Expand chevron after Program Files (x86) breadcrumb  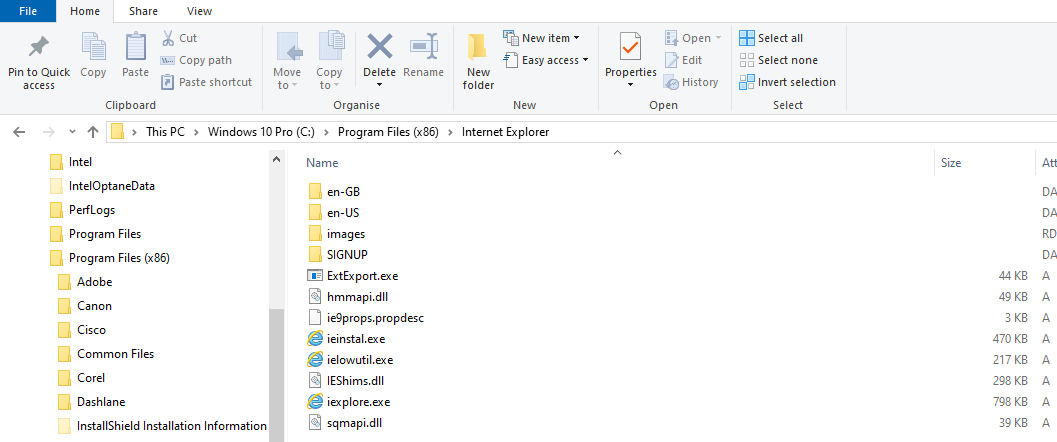coord(450,132)
